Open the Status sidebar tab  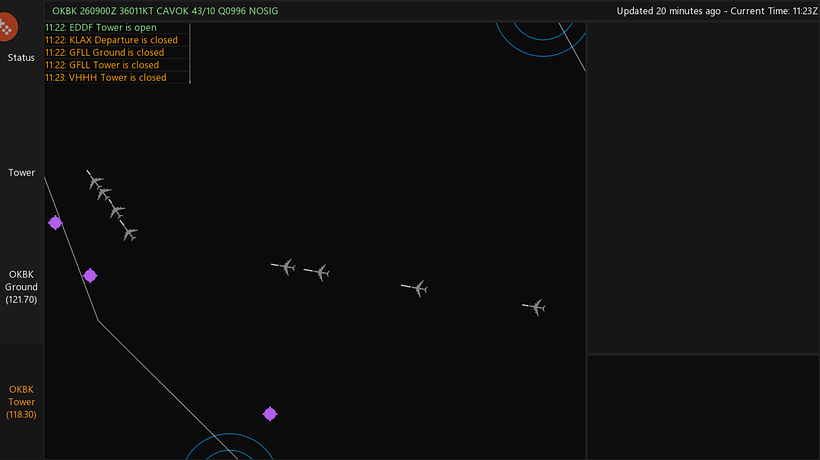click(21, 58)
